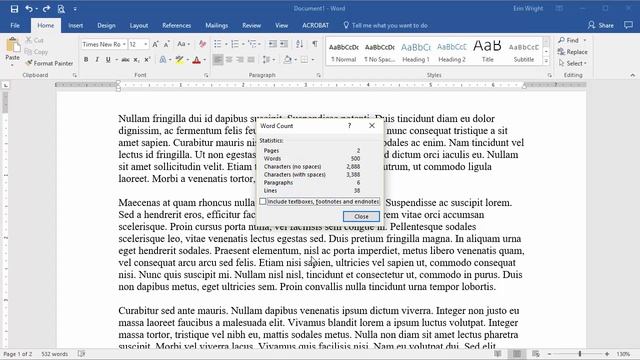Click the Word Count dialog help button
The width and height of the screenshot is (640, 360).
point(349,126)
